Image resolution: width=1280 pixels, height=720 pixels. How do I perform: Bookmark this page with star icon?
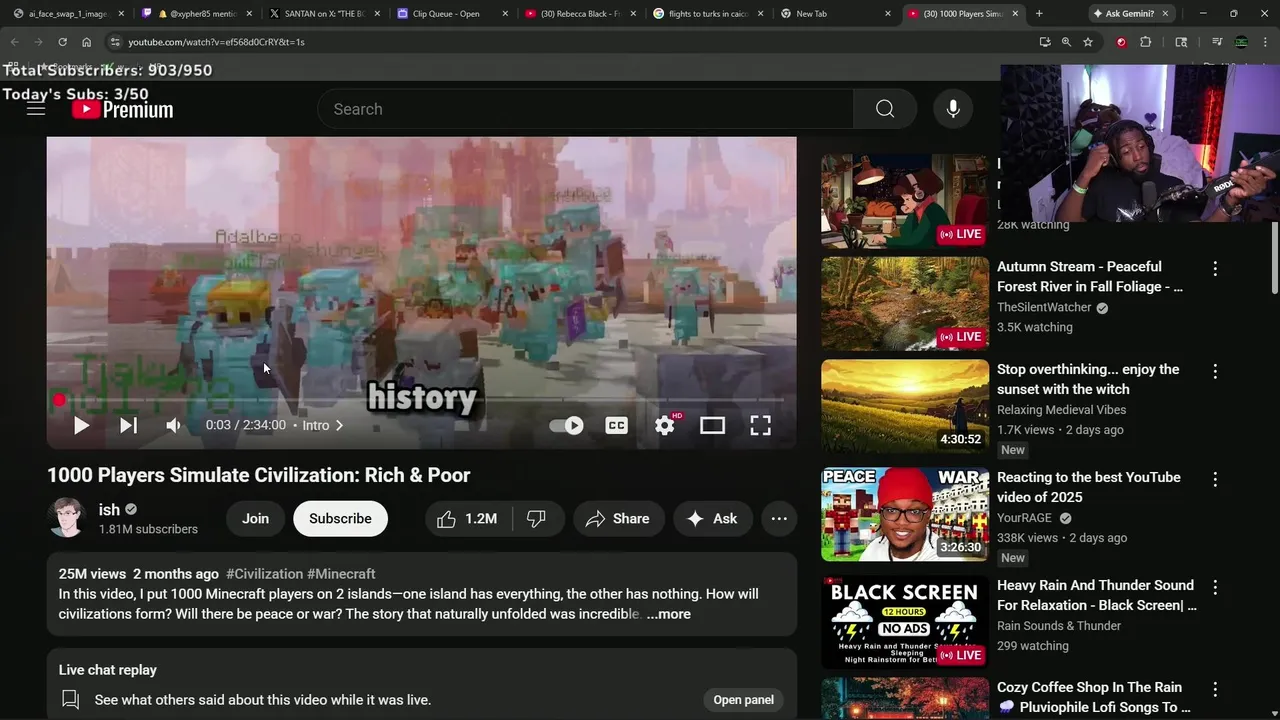point(1088,42)
